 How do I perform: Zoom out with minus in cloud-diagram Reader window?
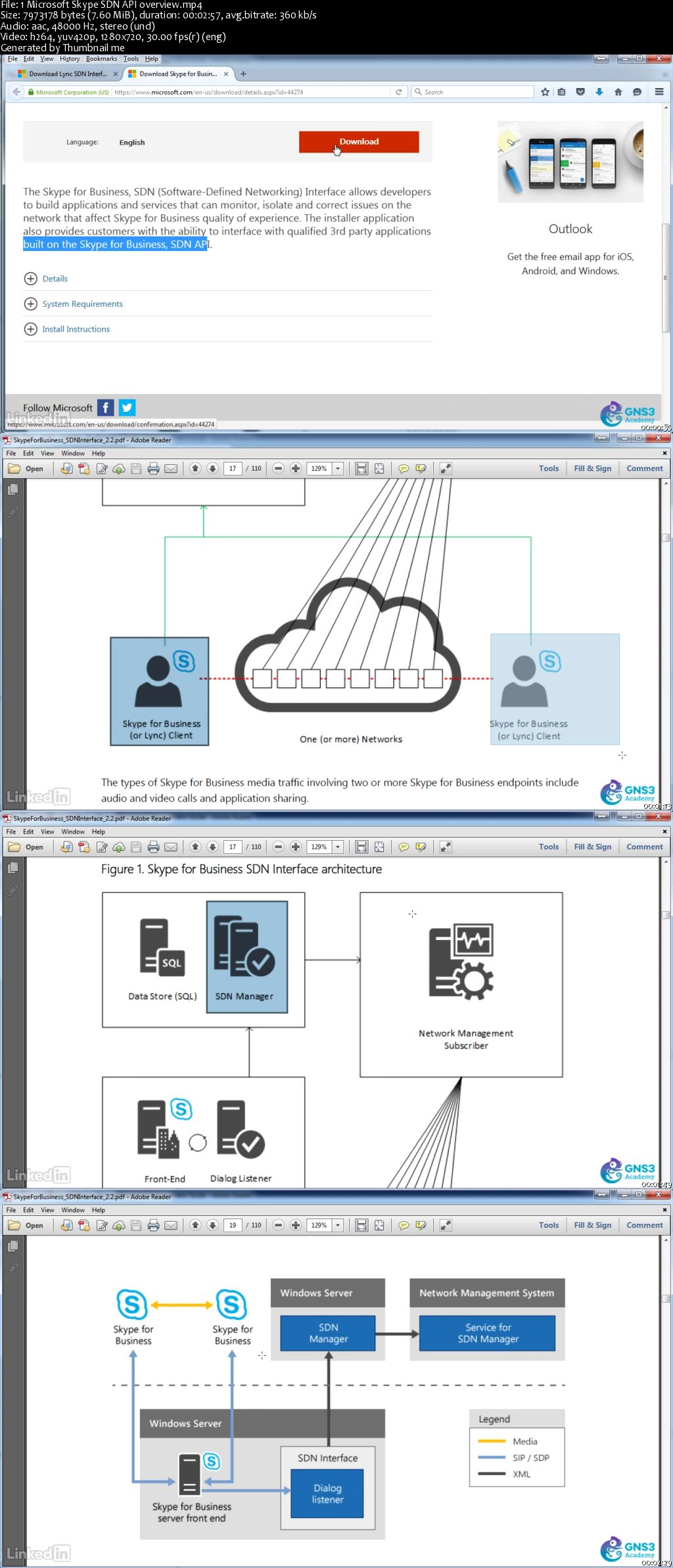tap(278, 469)
